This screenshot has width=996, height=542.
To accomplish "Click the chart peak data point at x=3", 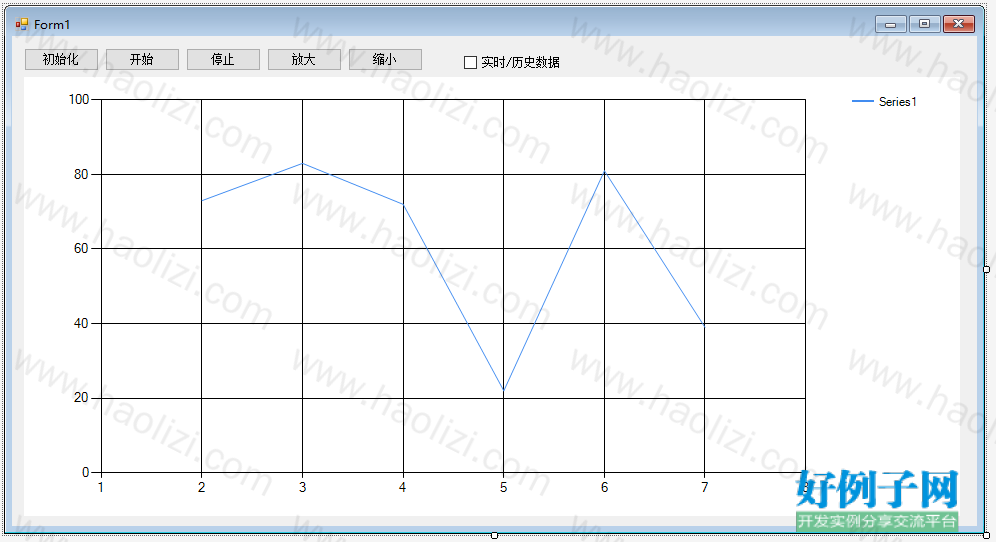I will pyautogui.click(x=302, y=163).
